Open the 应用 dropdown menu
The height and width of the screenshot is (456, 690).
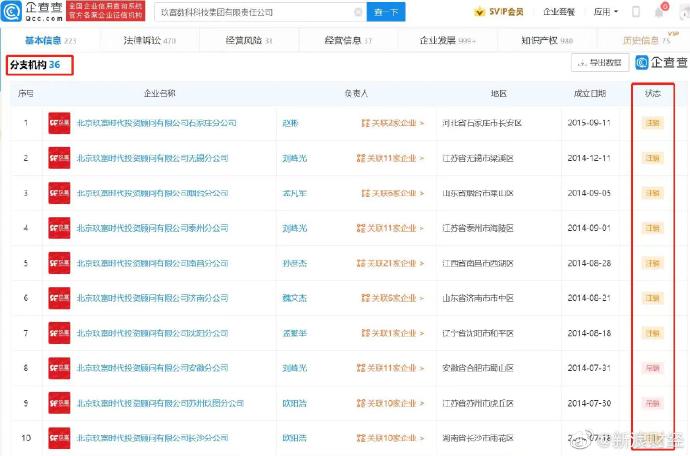coord(606,12)
